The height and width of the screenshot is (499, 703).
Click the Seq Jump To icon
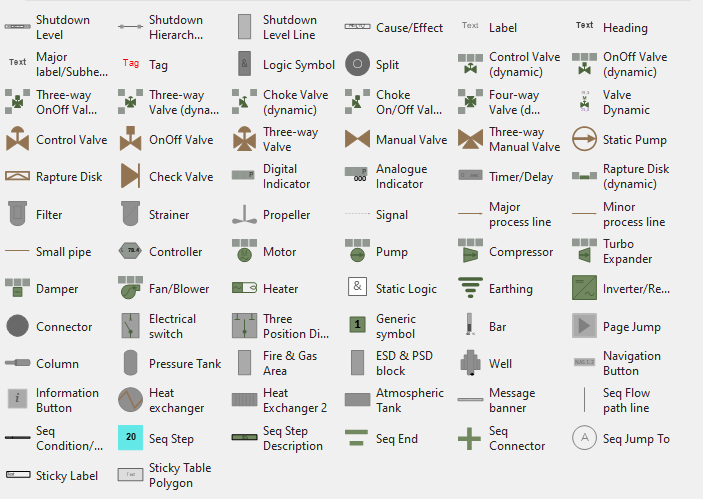pyautogui.click(x=584, y=438)
